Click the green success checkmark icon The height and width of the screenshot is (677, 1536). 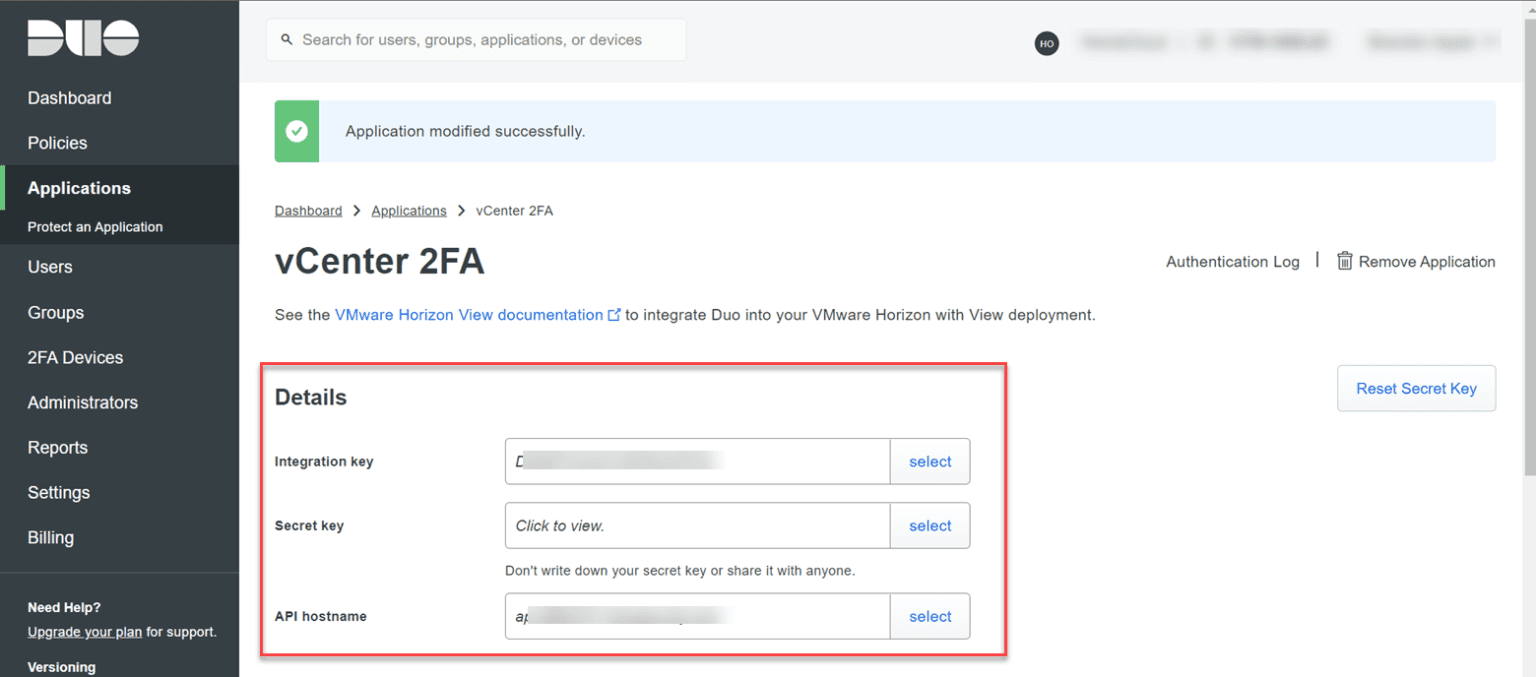(x=297, y=131)
